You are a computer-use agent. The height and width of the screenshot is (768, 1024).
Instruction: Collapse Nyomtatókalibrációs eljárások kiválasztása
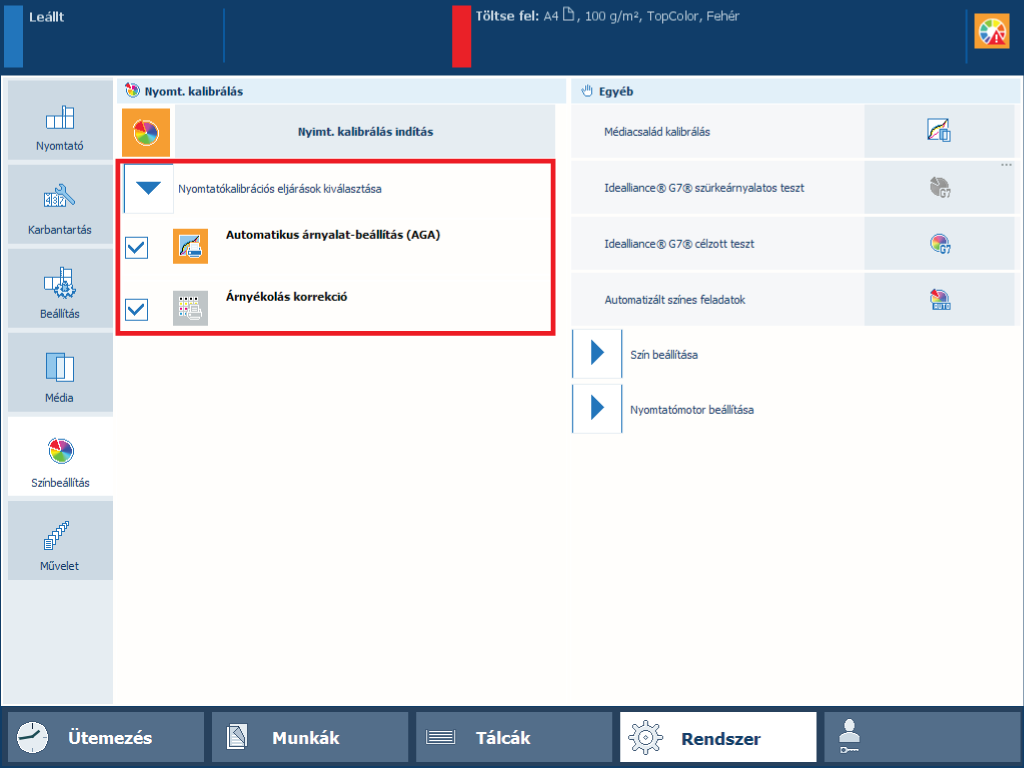click(x=149, y=189)
